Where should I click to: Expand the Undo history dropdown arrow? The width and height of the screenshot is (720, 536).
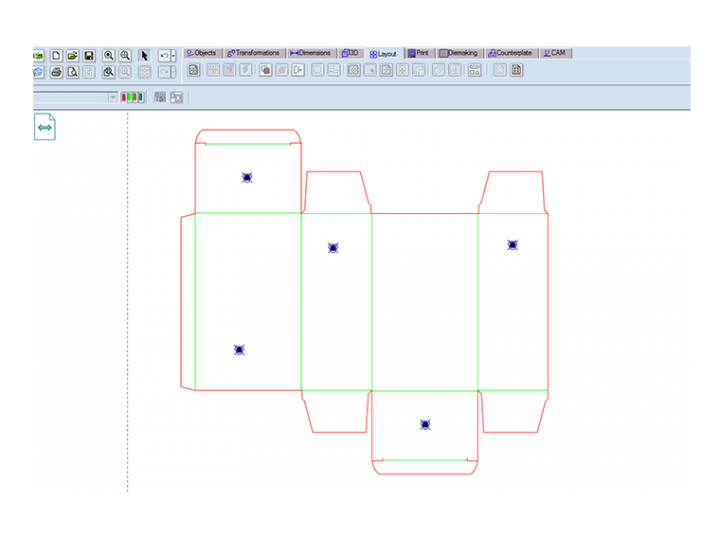tap(174, 56)
